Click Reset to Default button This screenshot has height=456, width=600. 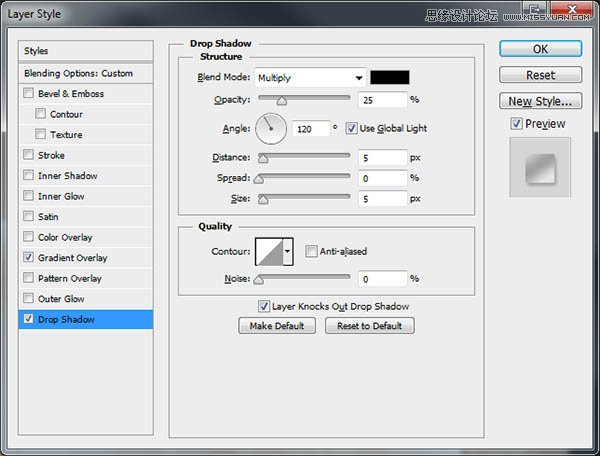[x=370, y=326]
